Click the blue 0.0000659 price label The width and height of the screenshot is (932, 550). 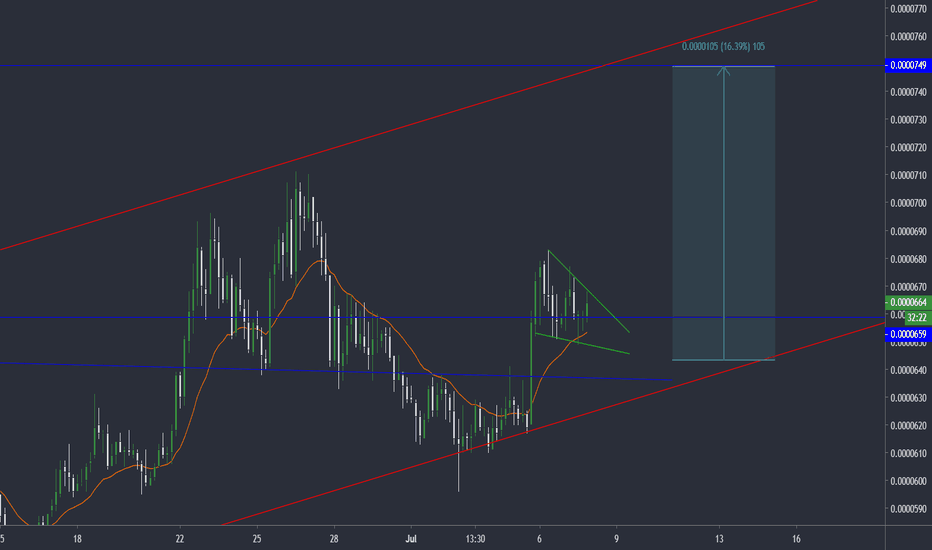click(908, 334)
